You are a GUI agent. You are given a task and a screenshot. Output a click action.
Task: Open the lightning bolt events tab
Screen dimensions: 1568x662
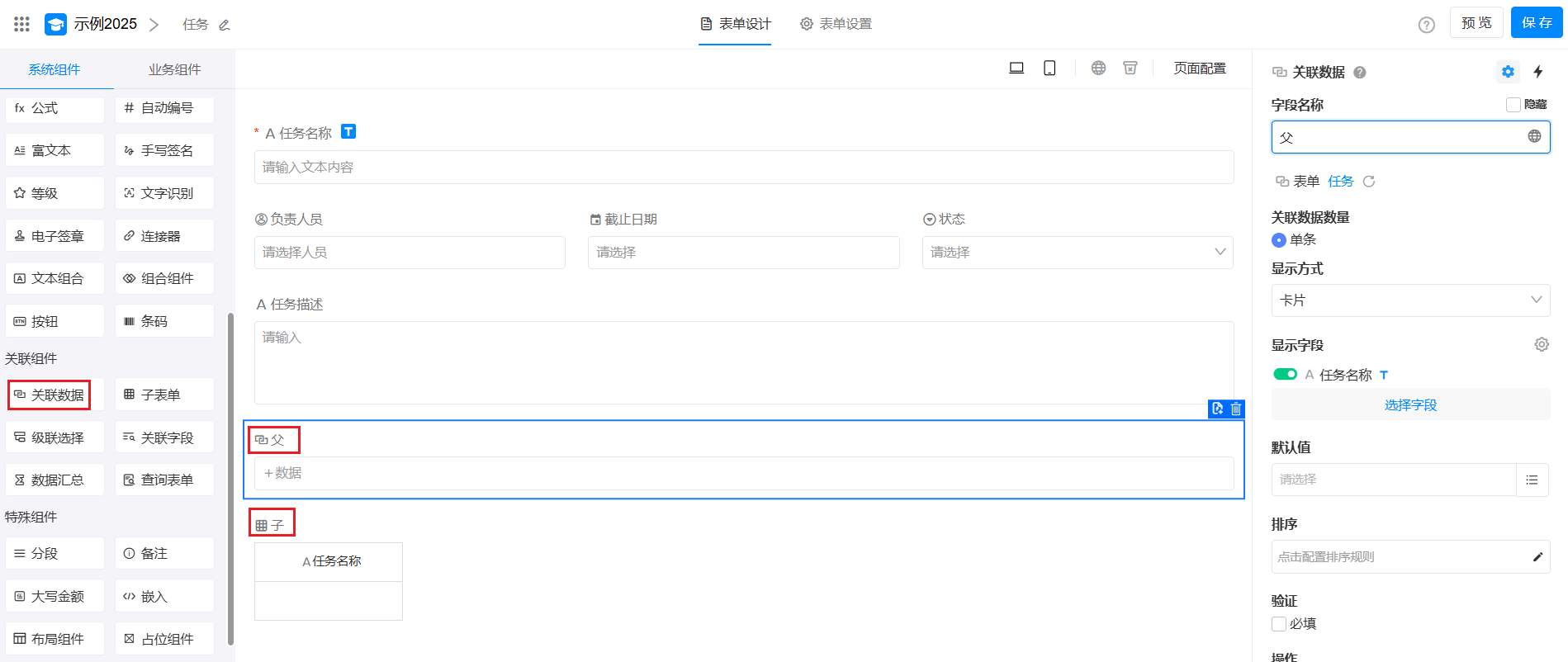[x=1538, y=72]
